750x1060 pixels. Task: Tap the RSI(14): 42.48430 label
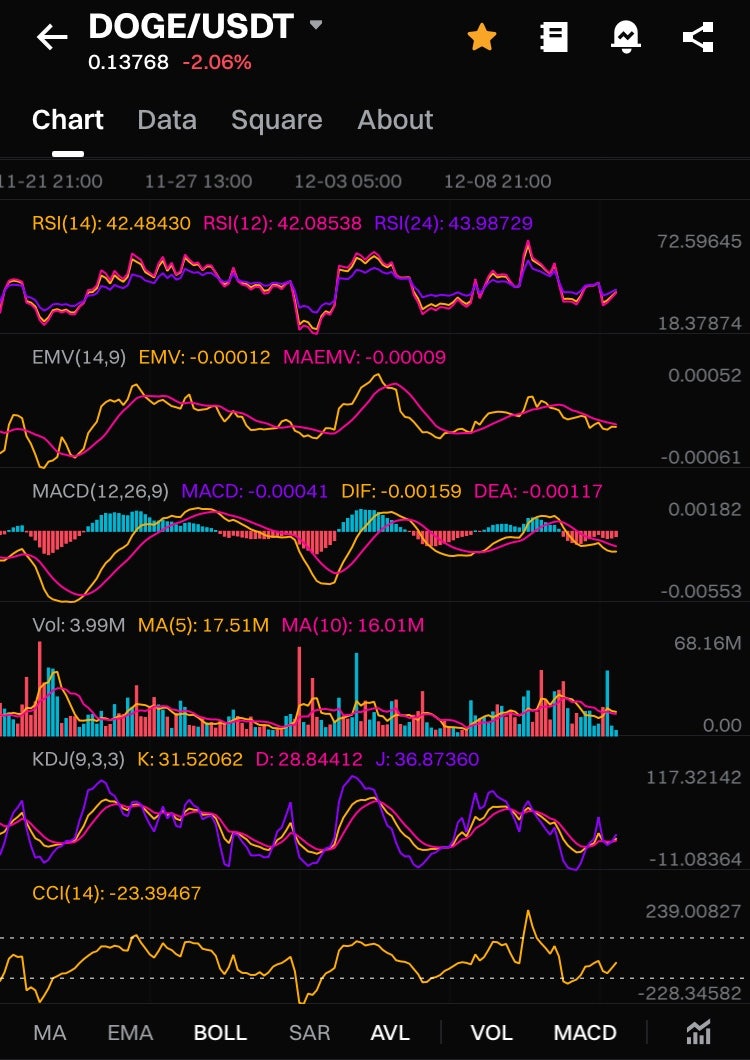pos(112,223)
